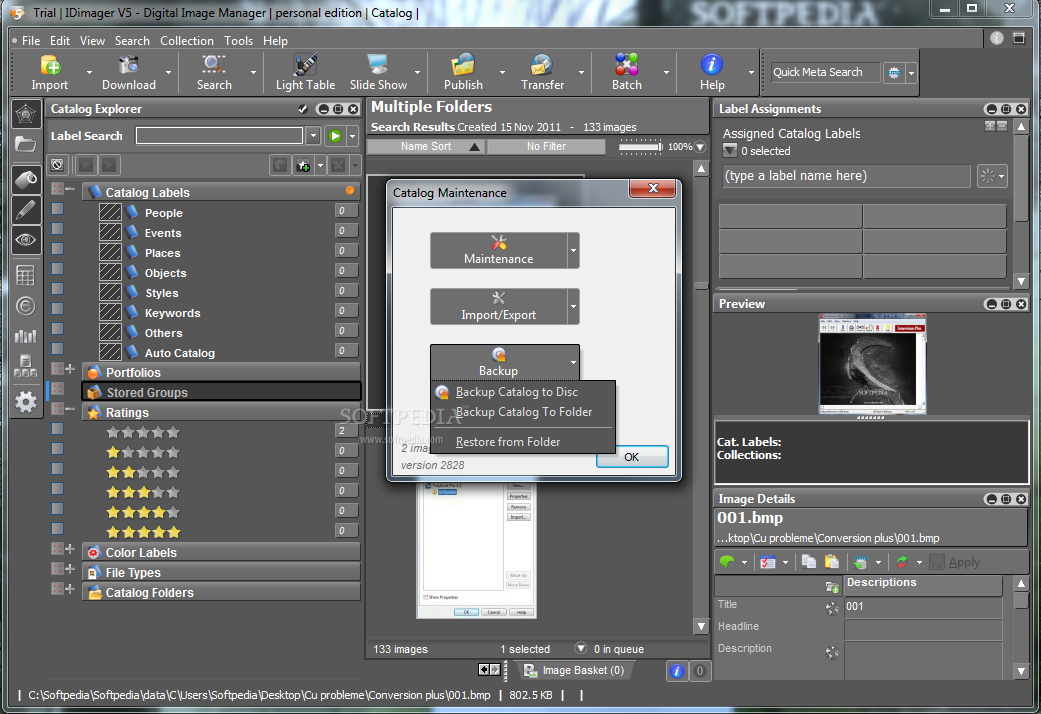The image size is (1041, 714).
Task: Open dropdown arrow next to Import
Action: (x=89, y=72)
